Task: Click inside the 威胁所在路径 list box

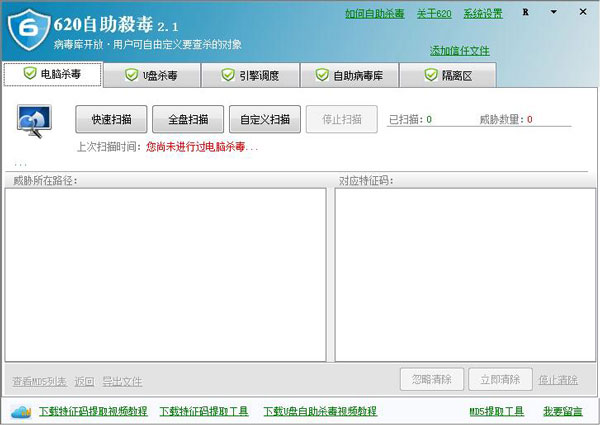Action: (x=165, y=275)
